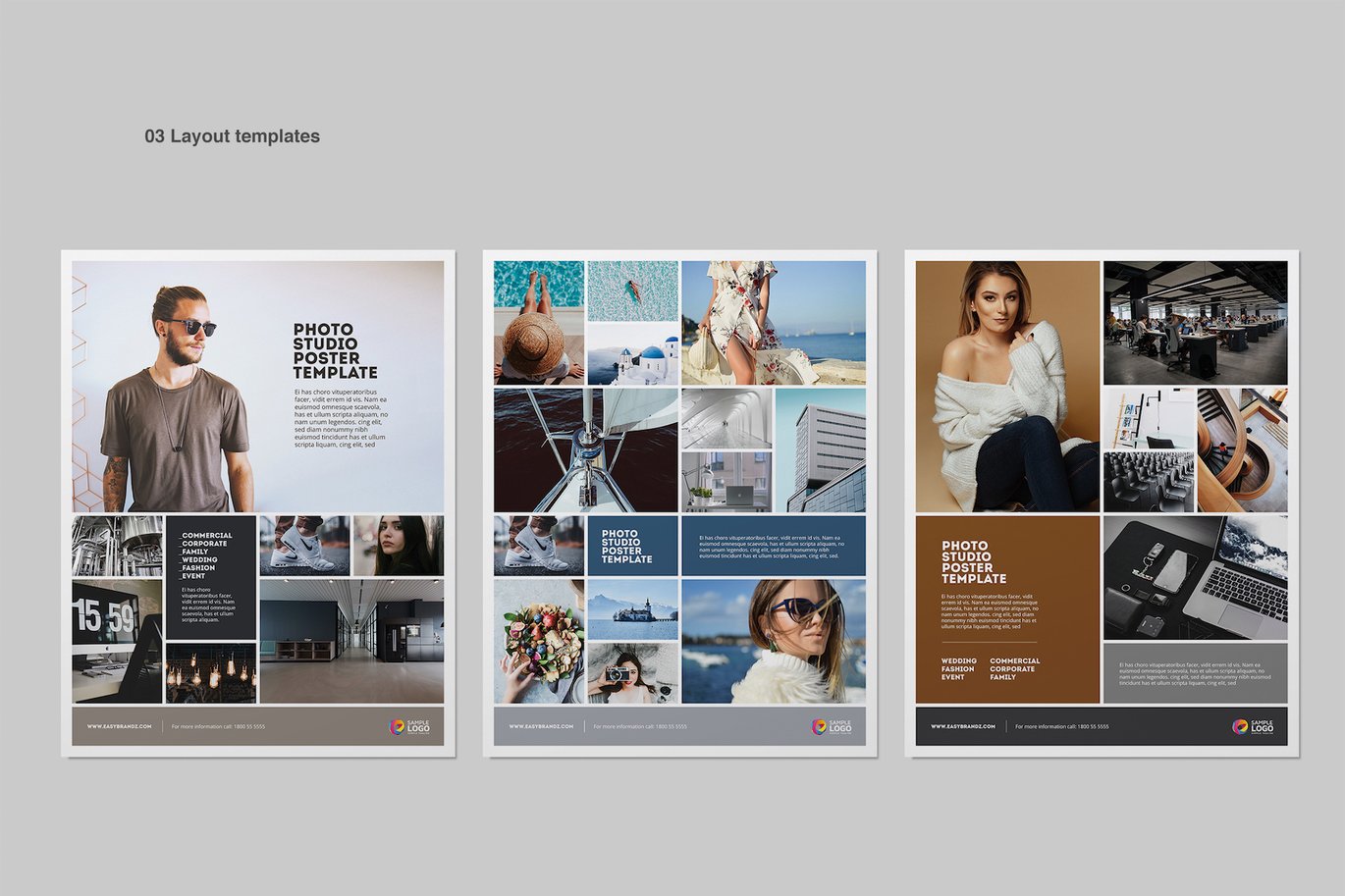The width and height of the screenshot is (1345, 896).
Task: Click the brown 'PHOTO STUDIO POSTER TEMPLATE' title
Action: tap(974, 562)
